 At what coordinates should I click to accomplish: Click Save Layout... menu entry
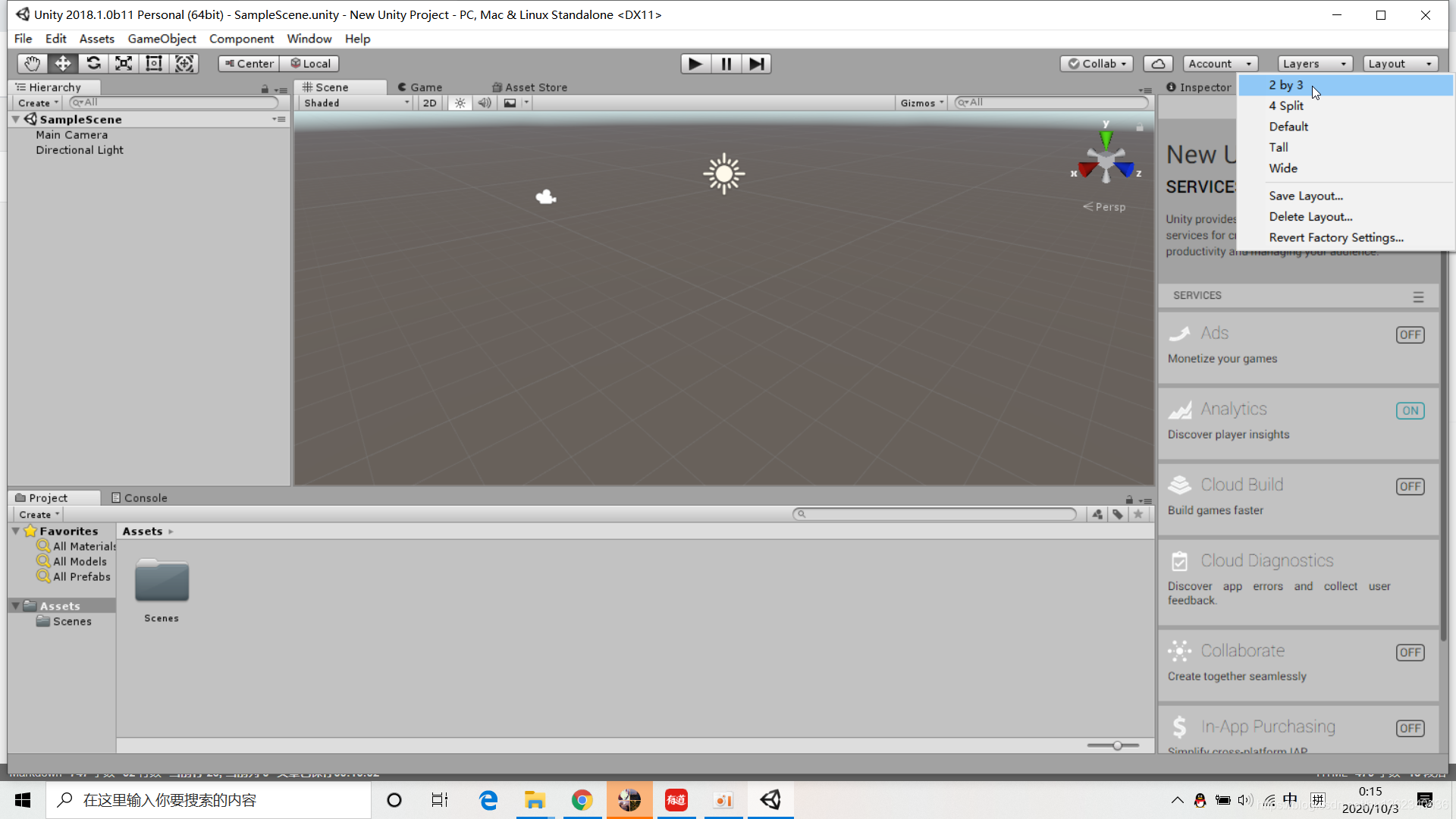pos(1305,196)
